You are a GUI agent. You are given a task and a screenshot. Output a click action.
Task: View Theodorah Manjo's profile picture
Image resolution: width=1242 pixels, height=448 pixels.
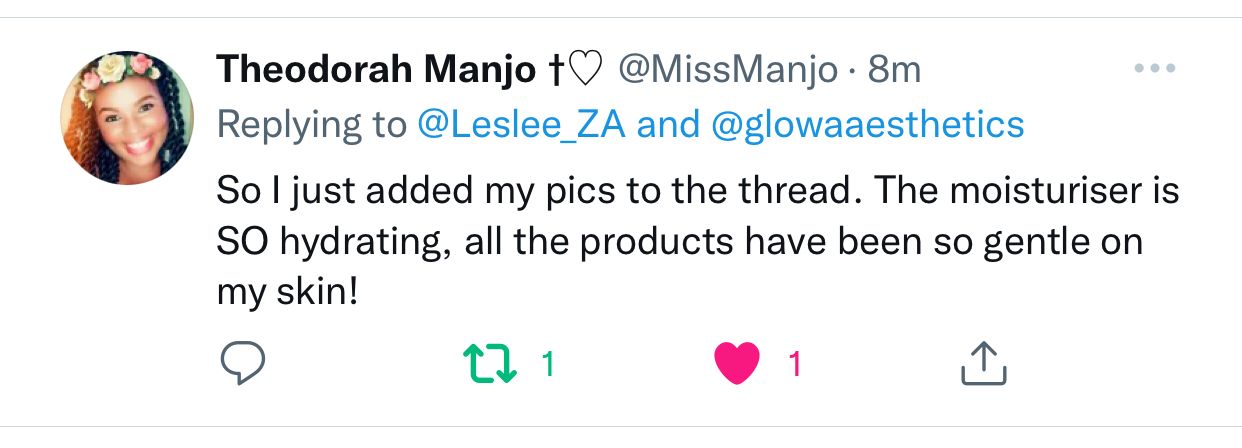(x=126, y=118)
